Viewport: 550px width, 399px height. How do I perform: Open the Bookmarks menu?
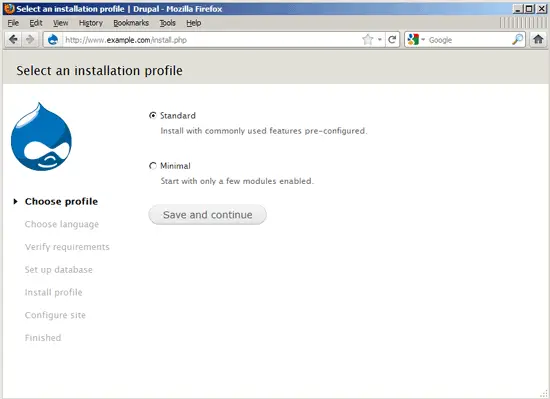click(131, 23)
